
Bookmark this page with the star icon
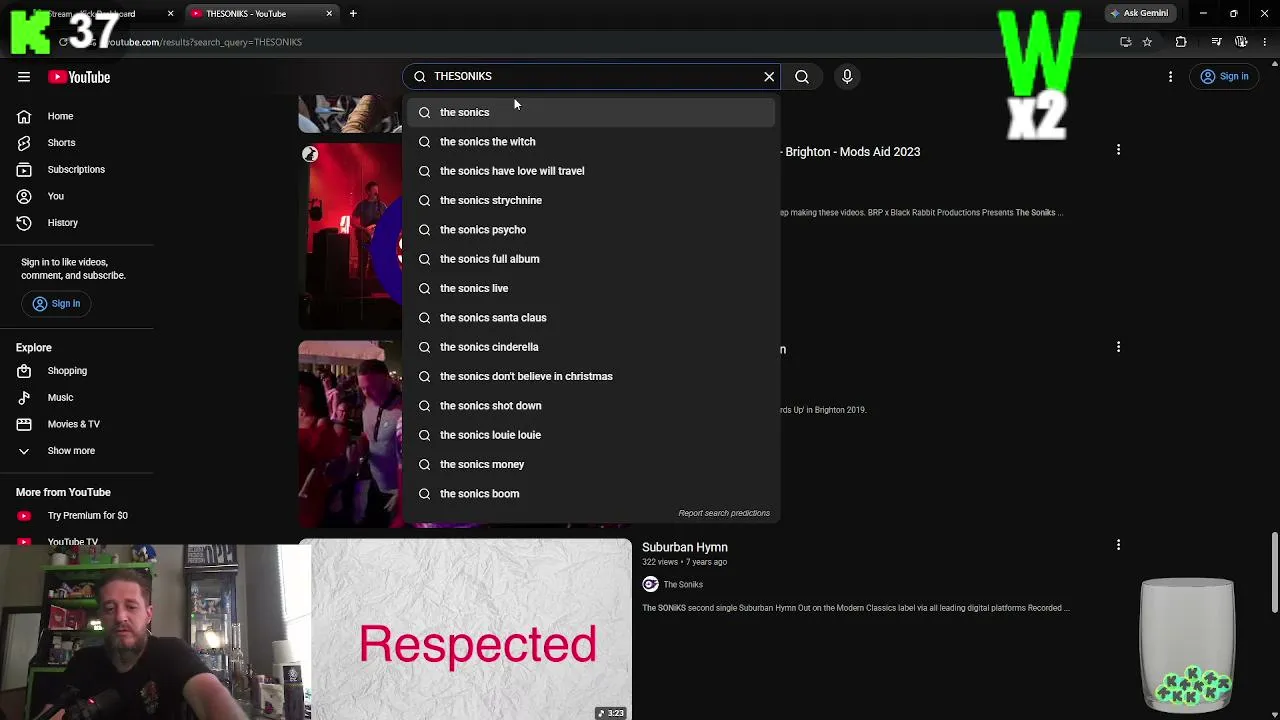click(1147, 42)
